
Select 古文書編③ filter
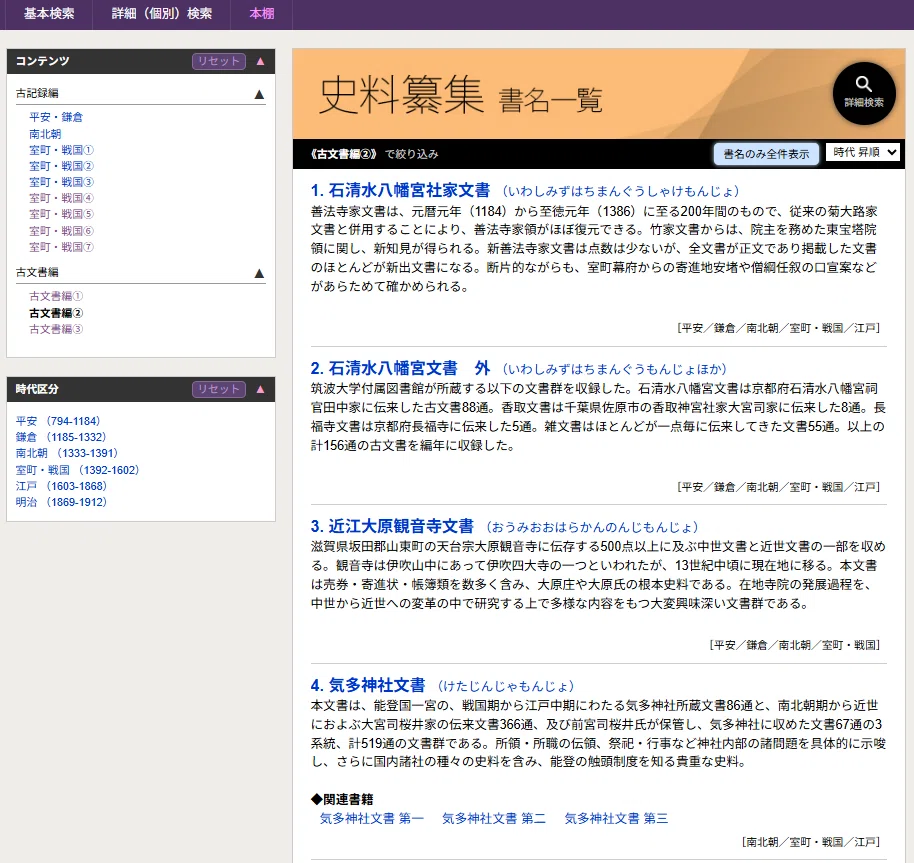56,329
